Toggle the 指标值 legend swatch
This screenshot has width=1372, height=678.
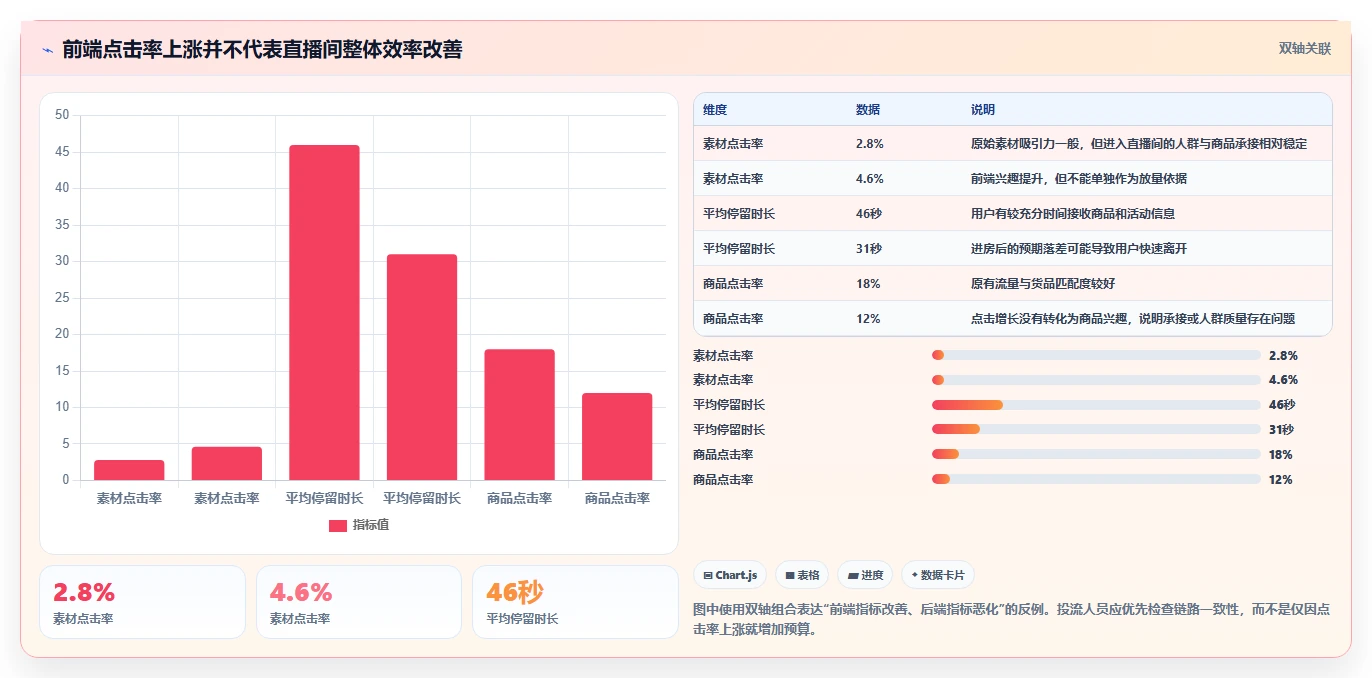[338, 525]
